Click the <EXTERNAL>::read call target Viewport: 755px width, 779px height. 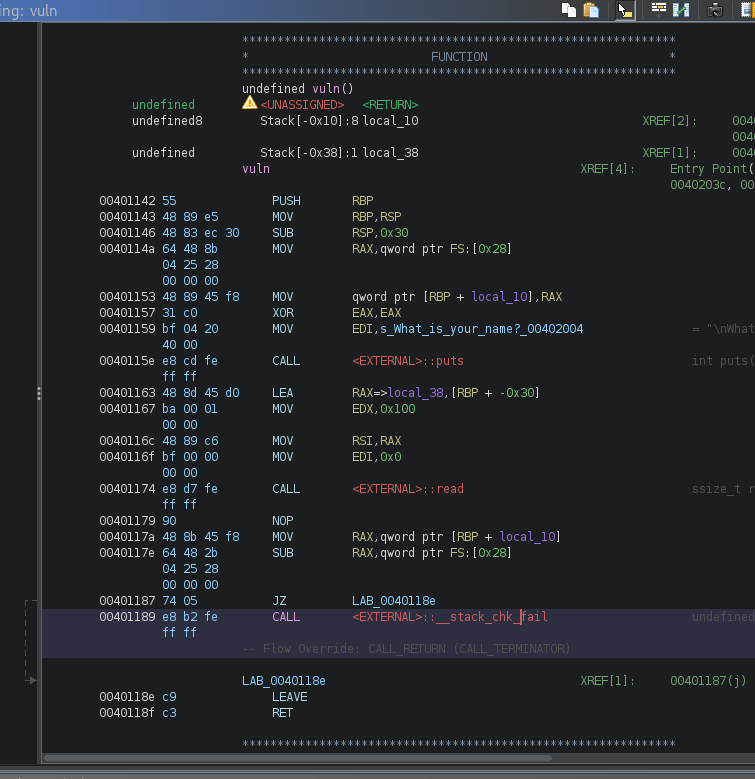click(x=407, y=489)
